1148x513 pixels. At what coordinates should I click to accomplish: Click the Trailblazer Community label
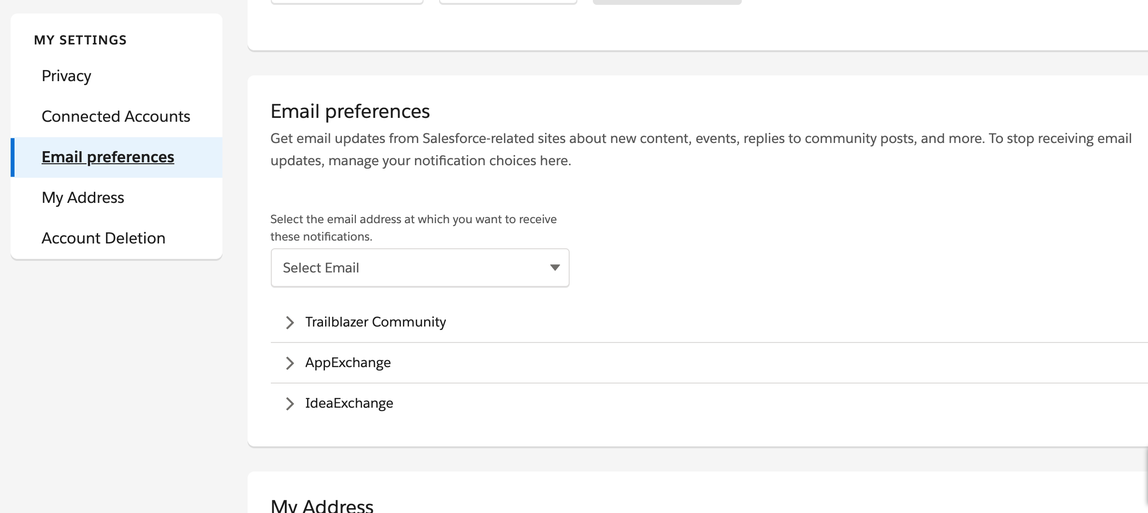375,322
